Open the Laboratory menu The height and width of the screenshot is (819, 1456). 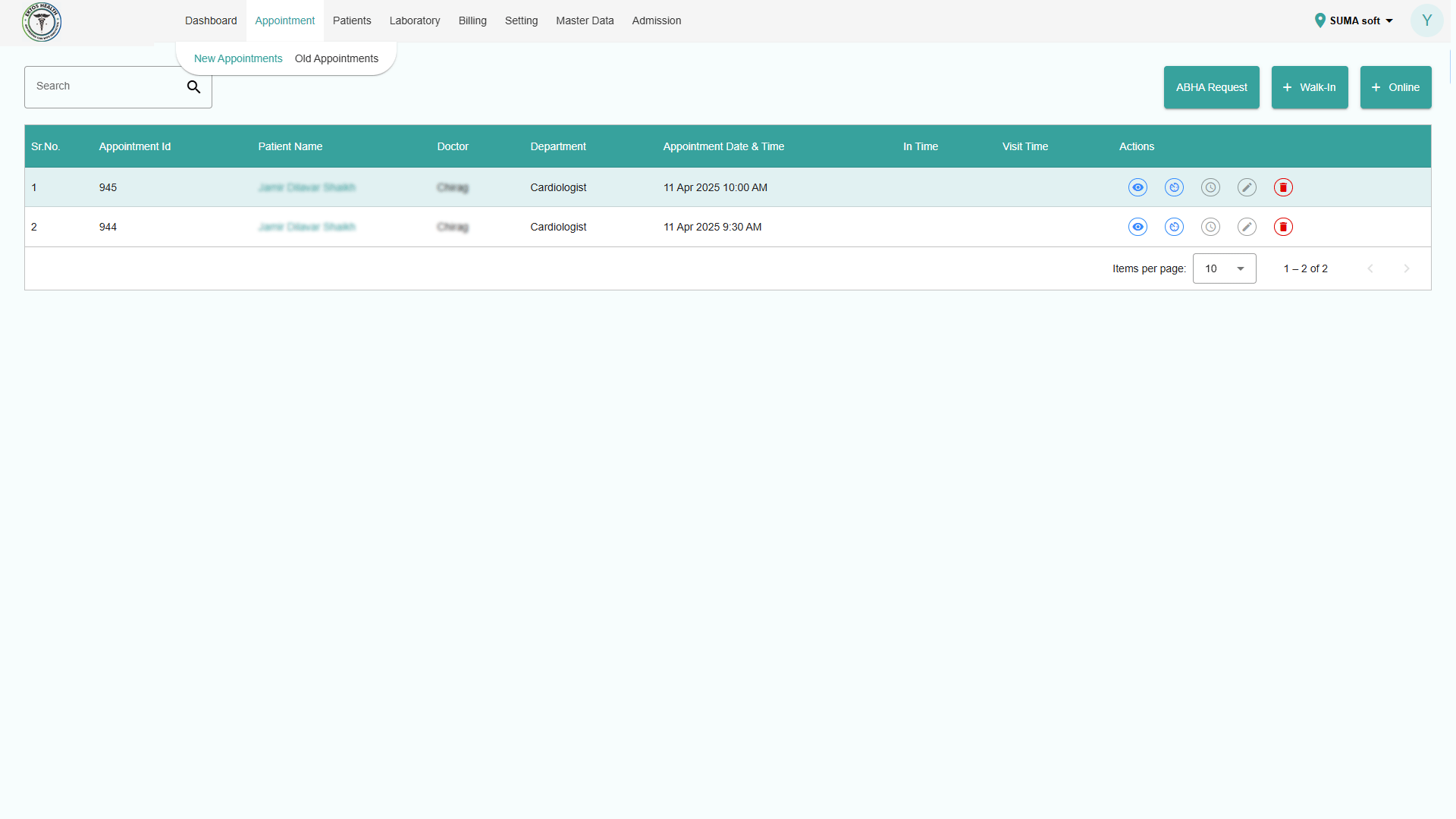coord(414,20)
